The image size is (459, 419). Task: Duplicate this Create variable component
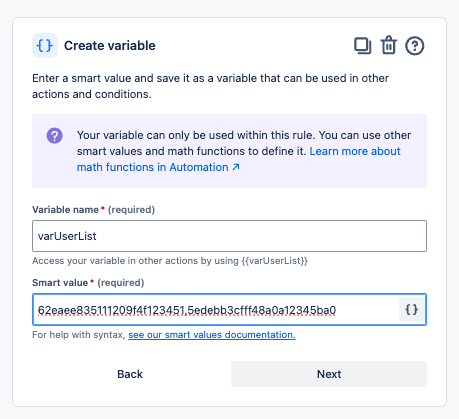pos(362,46)
